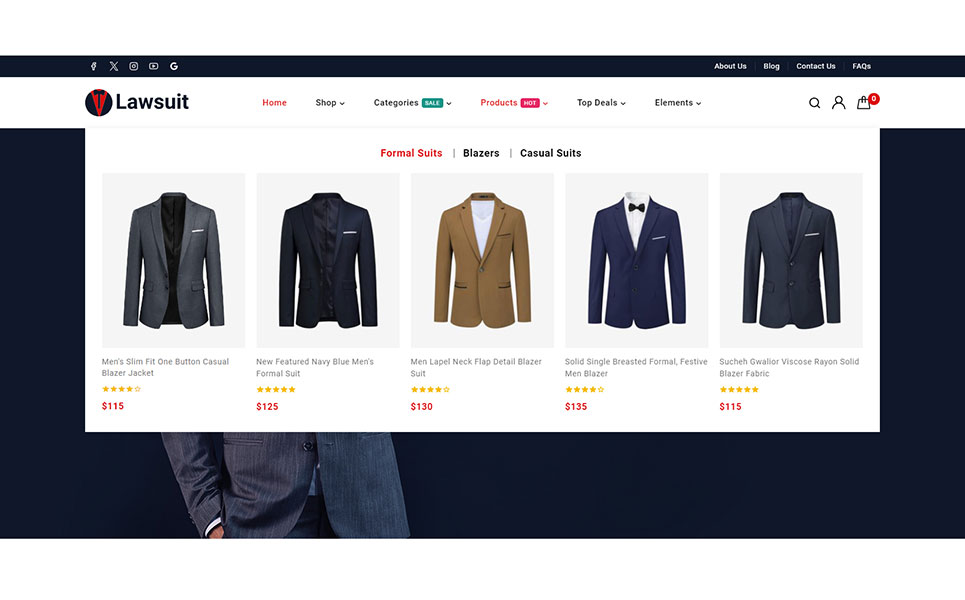Expand the Categories SALE dropdown
This screenshot has height=600, width=965.
[x=412, y=103]
